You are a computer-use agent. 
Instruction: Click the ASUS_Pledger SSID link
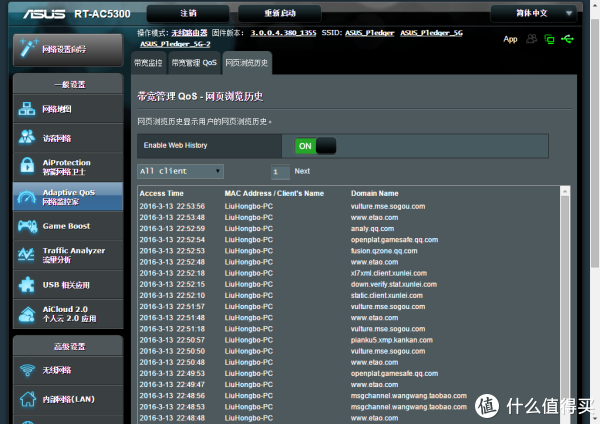(370, 33)
